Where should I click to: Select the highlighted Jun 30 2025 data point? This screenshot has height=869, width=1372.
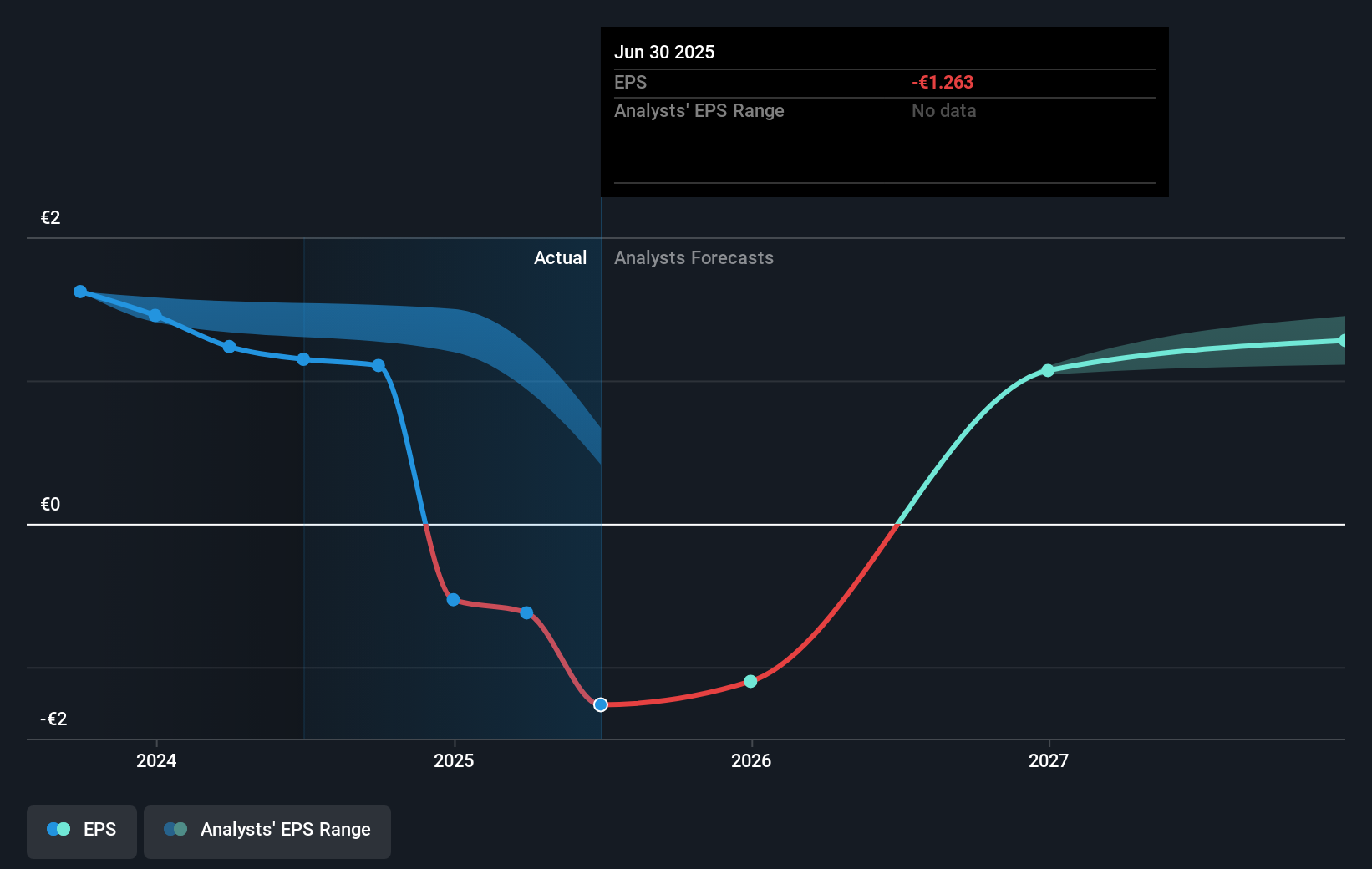point(600,705)
